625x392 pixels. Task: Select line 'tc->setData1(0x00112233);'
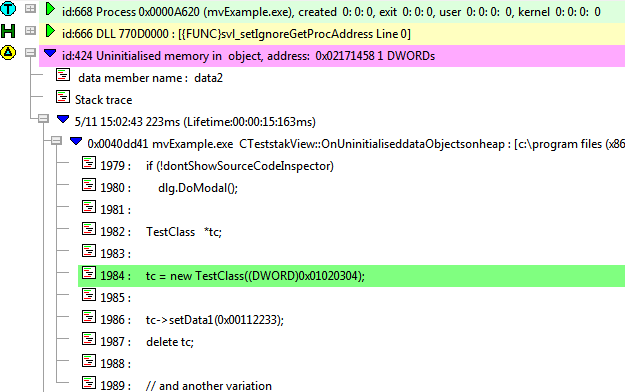(x=192, y=319)
